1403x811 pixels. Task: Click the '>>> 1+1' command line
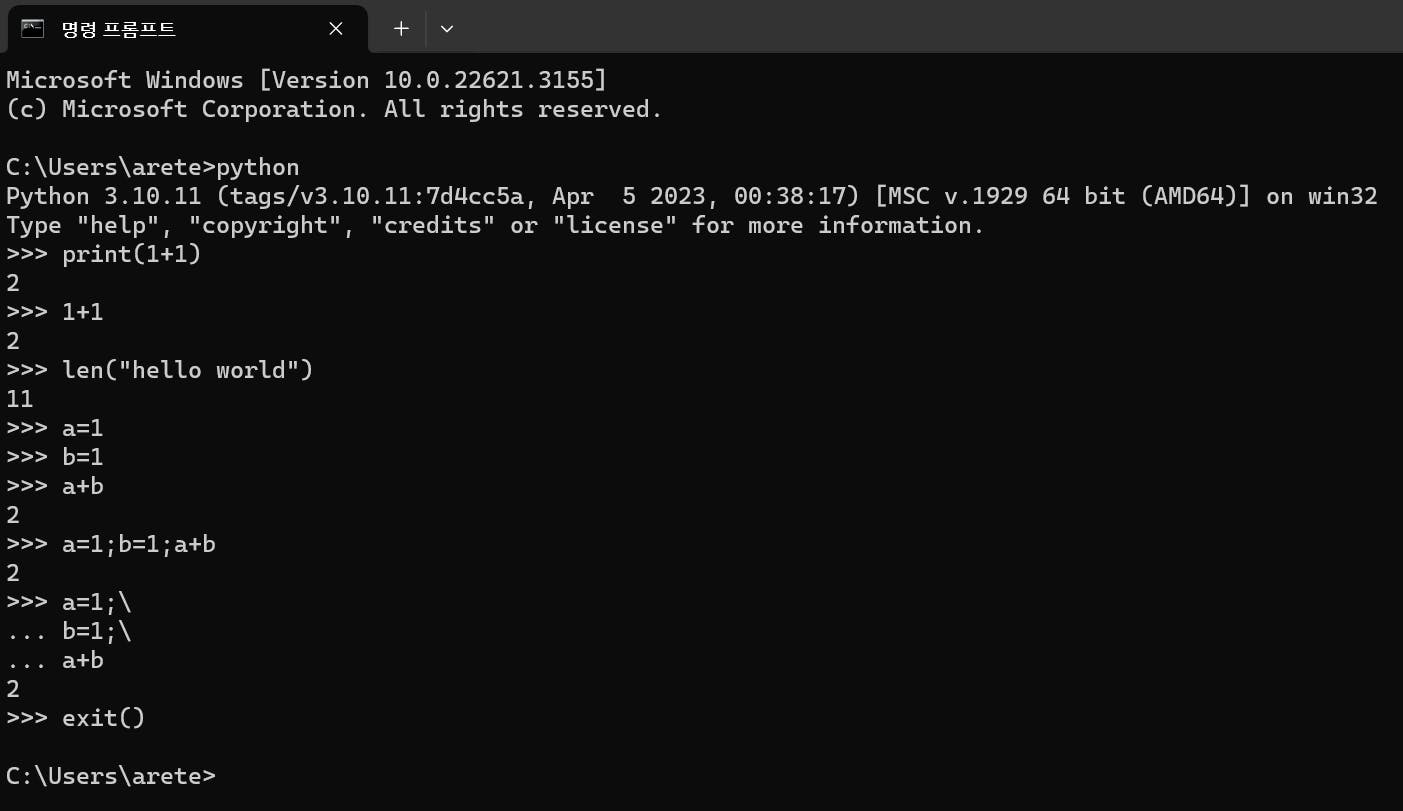55,312
